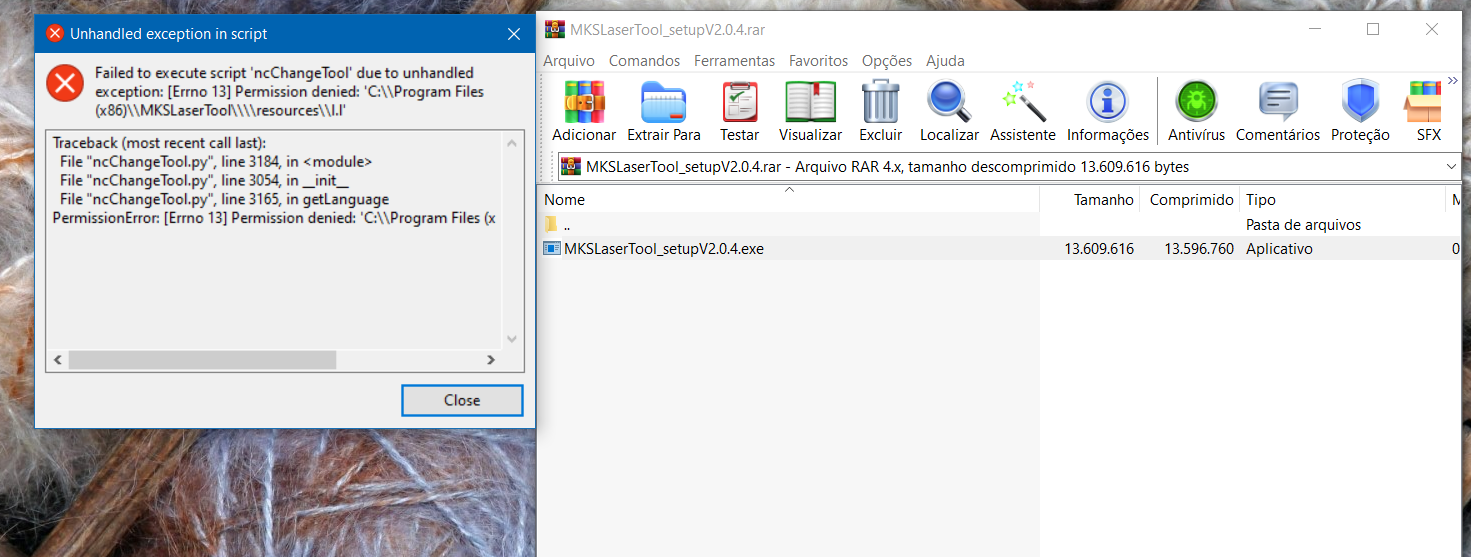Open the Comandos menu

tap(644, 61)
